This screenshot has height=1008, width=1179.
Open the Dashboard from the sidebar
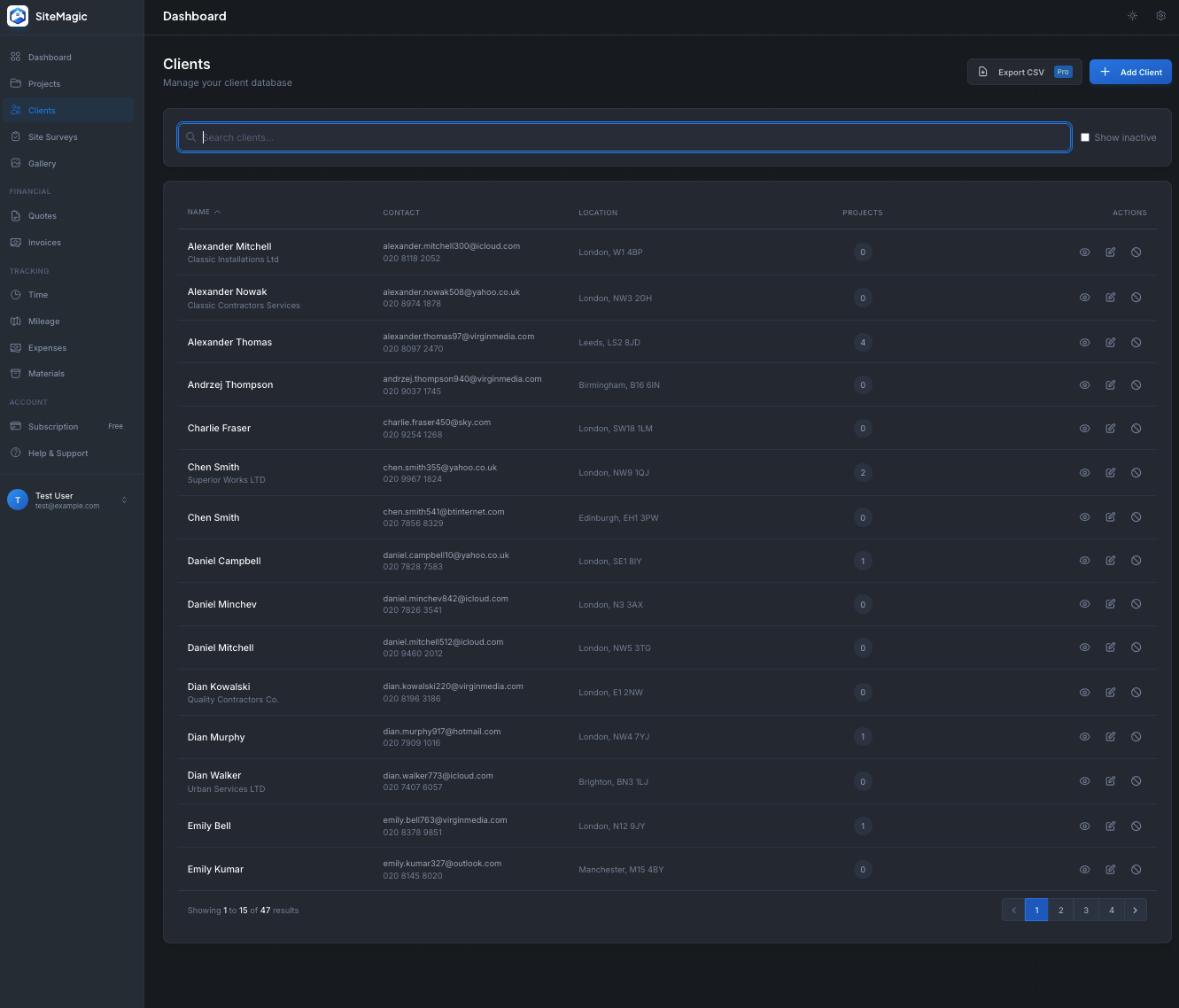[x=49, y=57]
